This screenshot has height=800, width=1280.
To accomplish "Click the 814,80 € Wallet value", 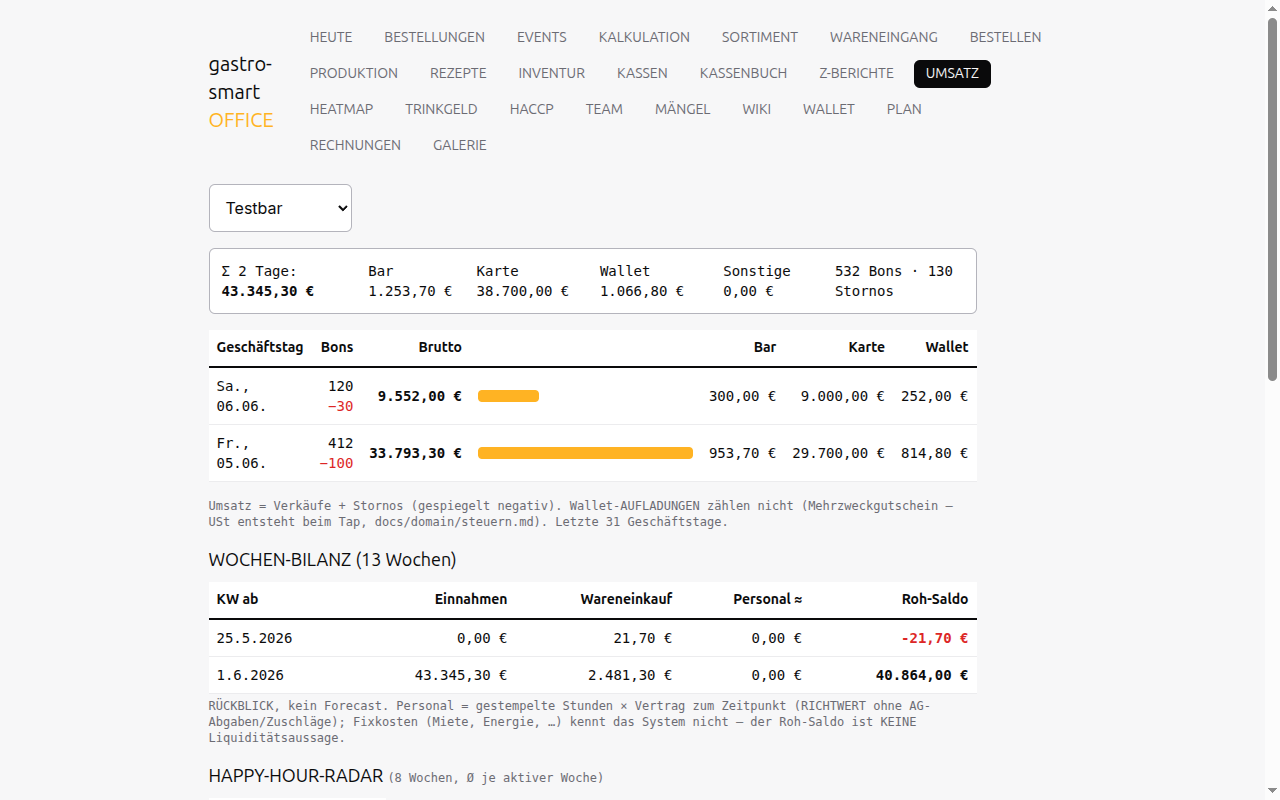I will pyautogui.click(x=935, y=453).
